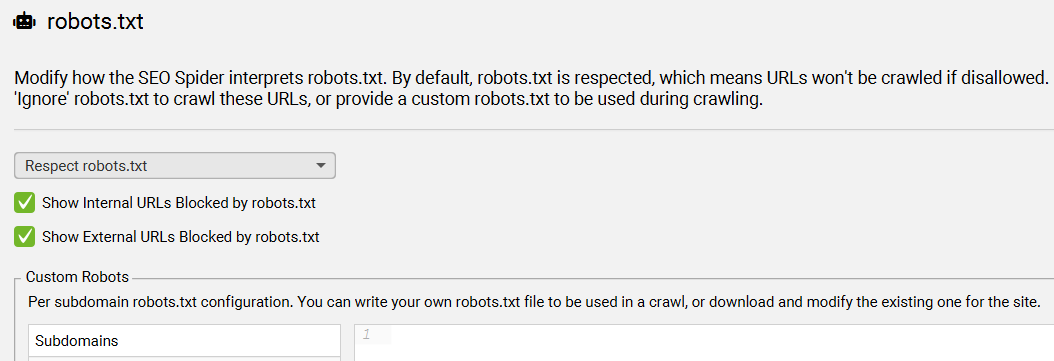Select the Subdomains column header
The height and width of the screenshot is (361, 1054).
[184, 341]
